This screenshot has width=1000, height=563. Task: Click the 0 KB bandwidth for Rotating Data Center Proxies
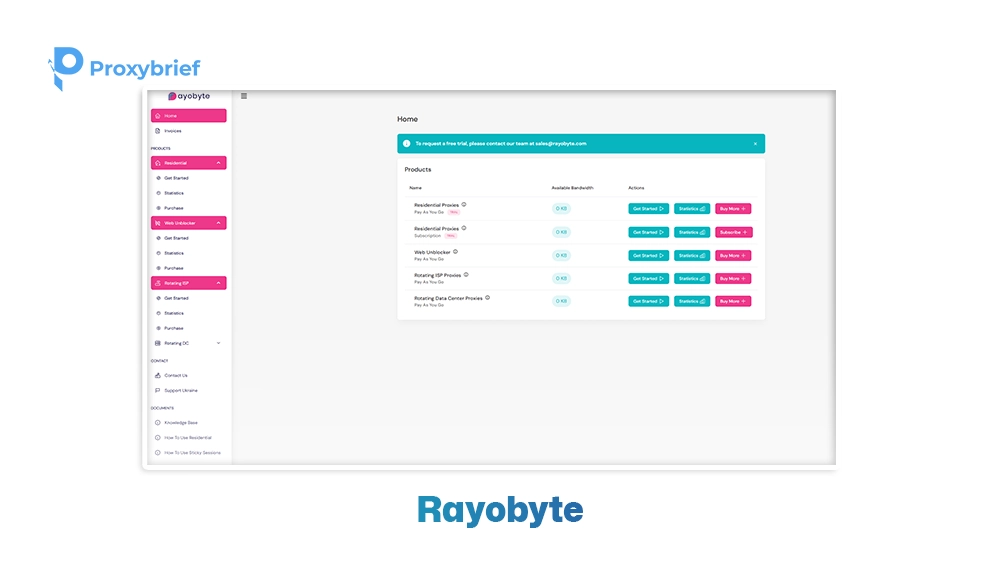561,301
